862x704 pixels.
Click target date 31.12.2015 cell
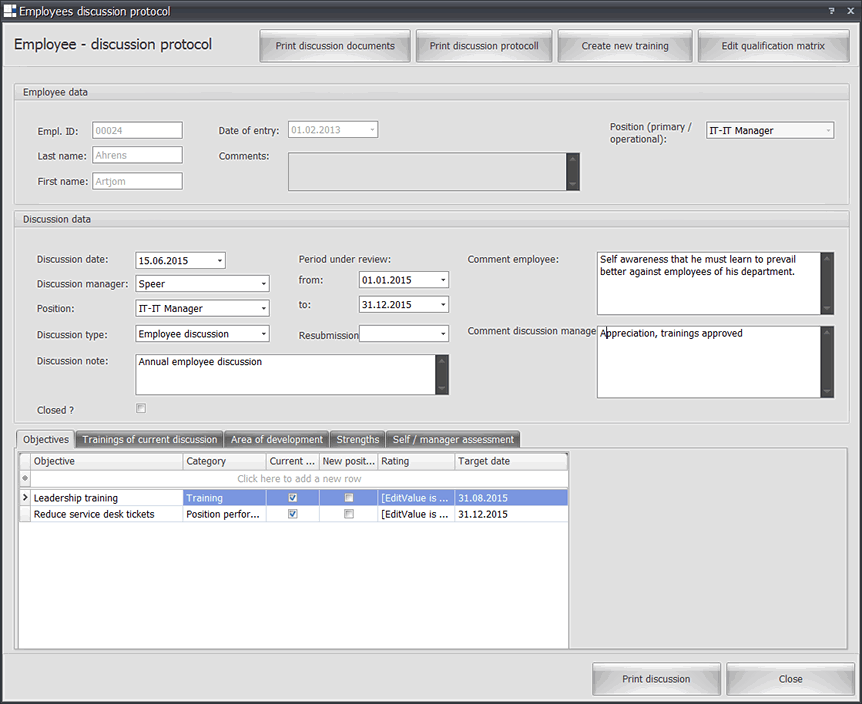tap(511, 514)
